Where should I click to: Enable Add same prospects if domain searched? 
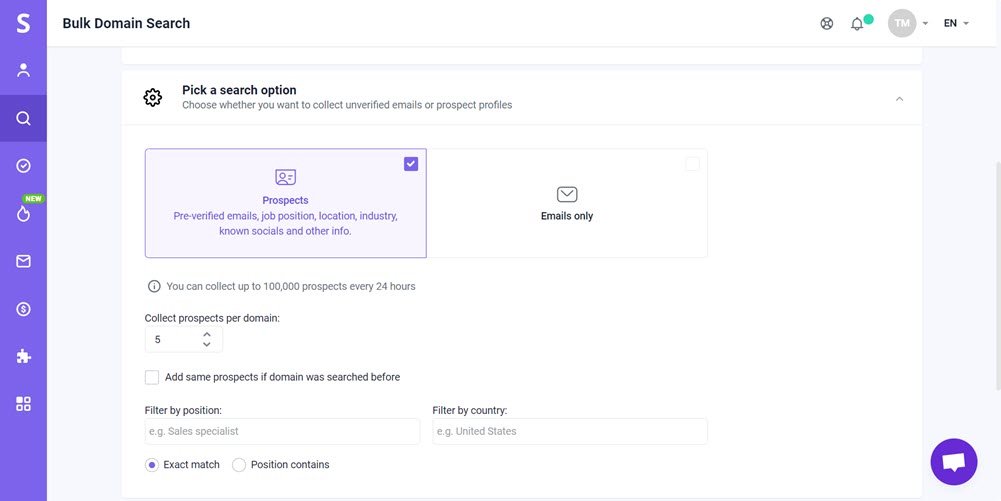point(152,377)
